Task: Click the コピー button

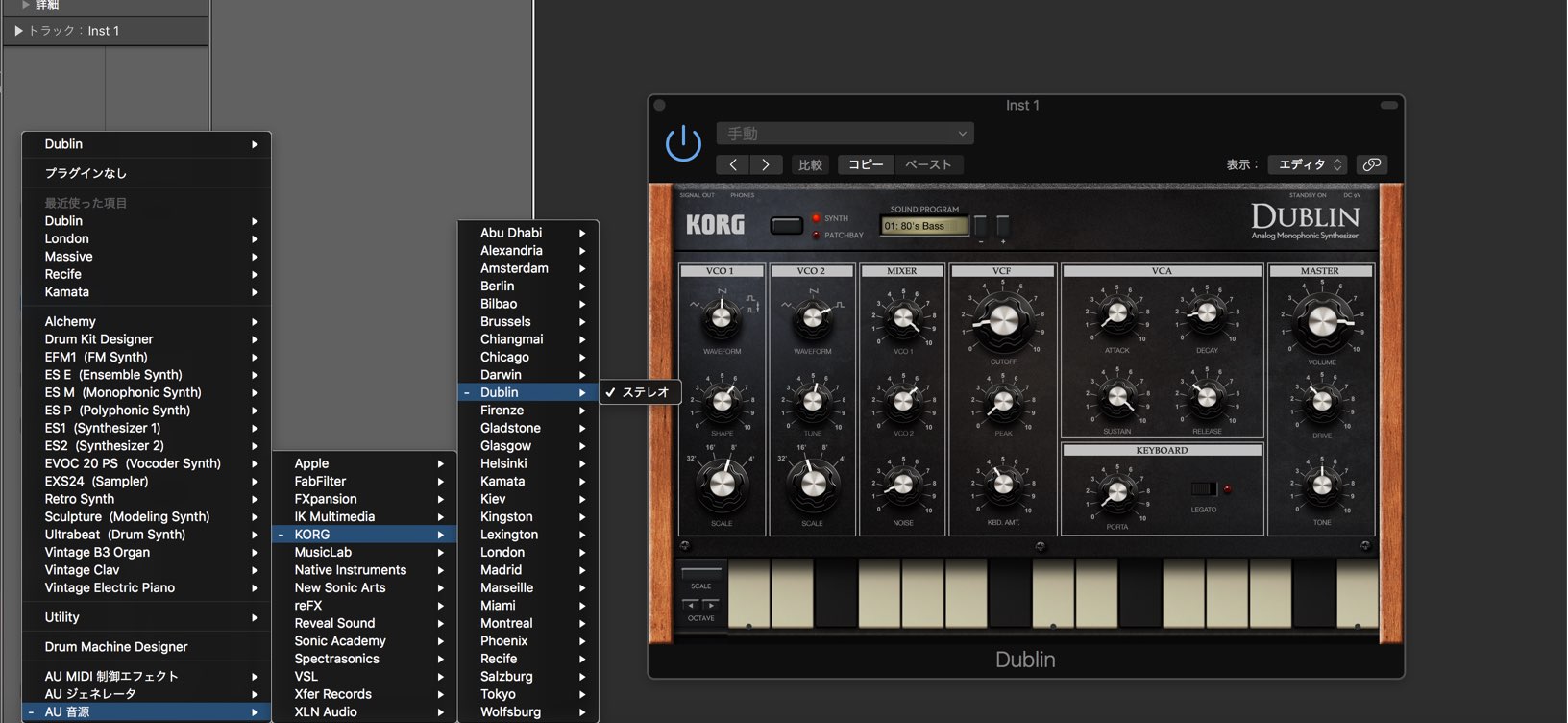Action: (x=866, y=164)
